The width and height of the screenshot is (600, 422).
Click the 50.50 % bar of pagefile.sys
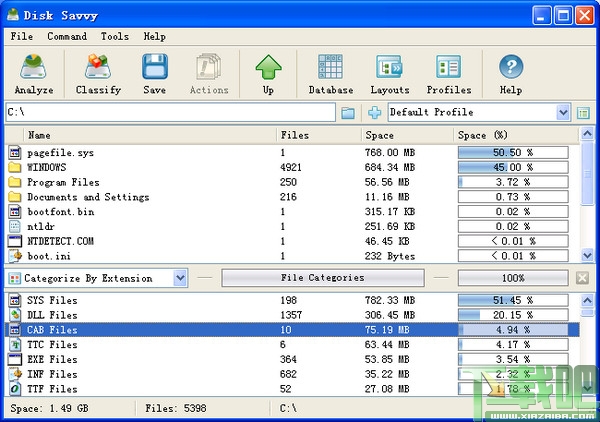(x=513, y=153)
